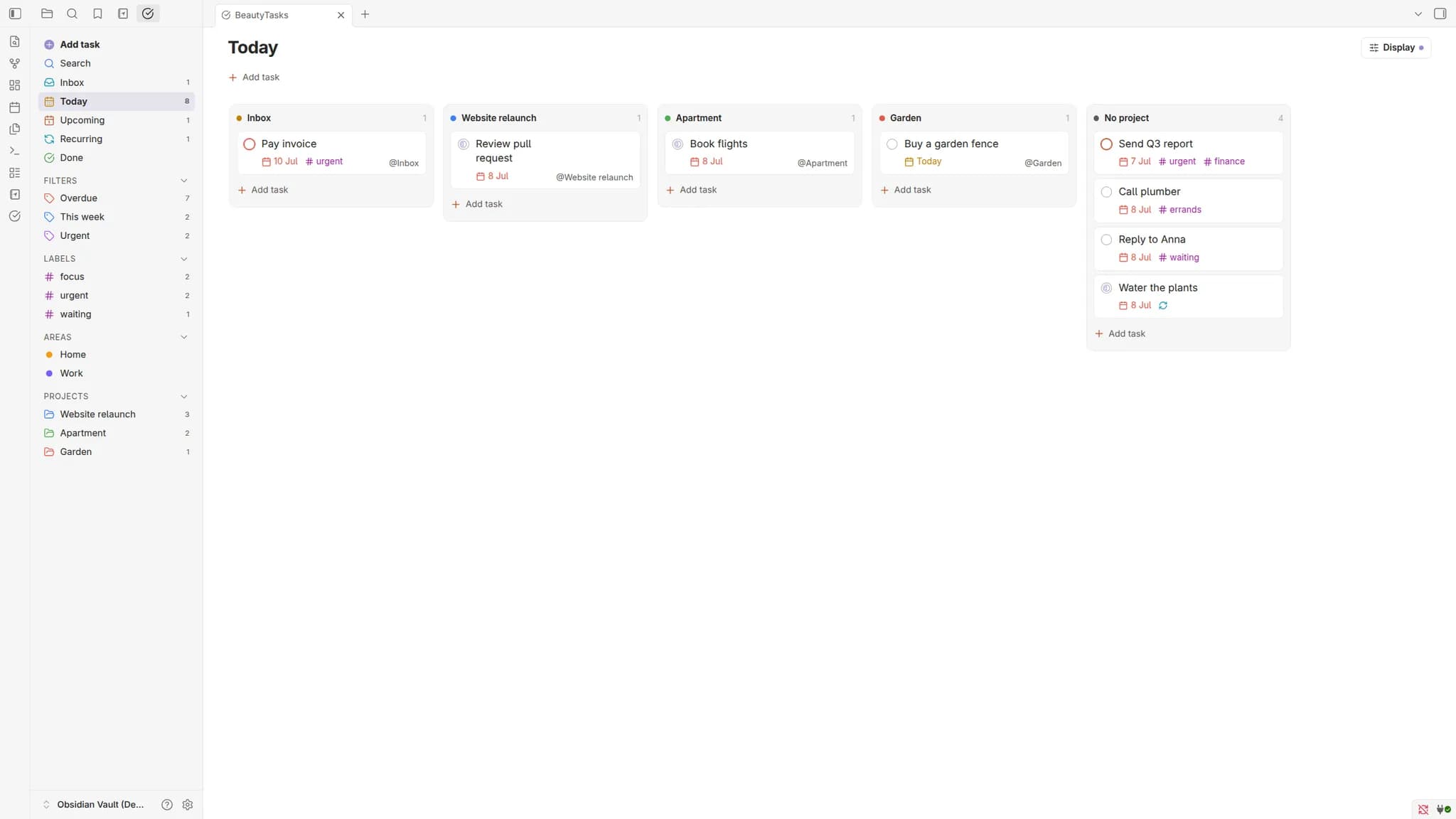
Task: Select the Today view in sidebar
Action: [x=117, y=102]
